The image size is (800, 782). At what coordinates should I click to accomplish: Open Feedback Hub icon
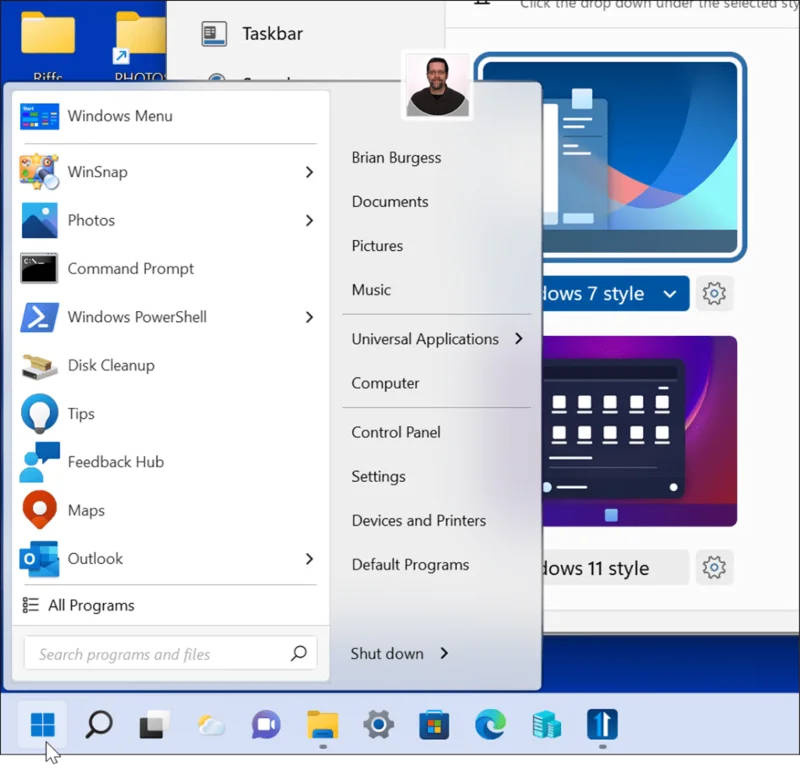pos(39,462)
